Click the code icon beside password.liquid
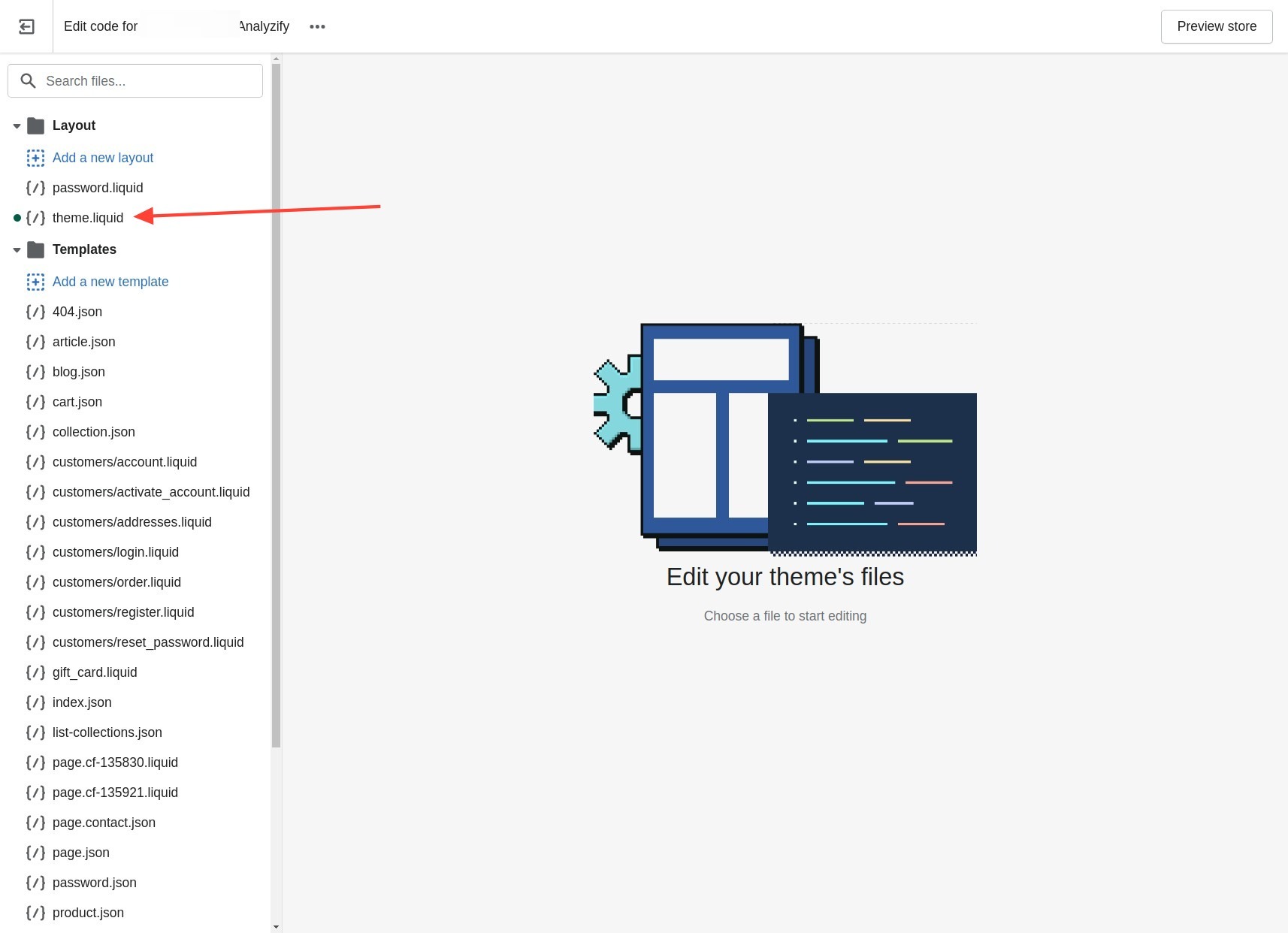Viewport: 1288px width, 933px height. click(x=35, y=187)
